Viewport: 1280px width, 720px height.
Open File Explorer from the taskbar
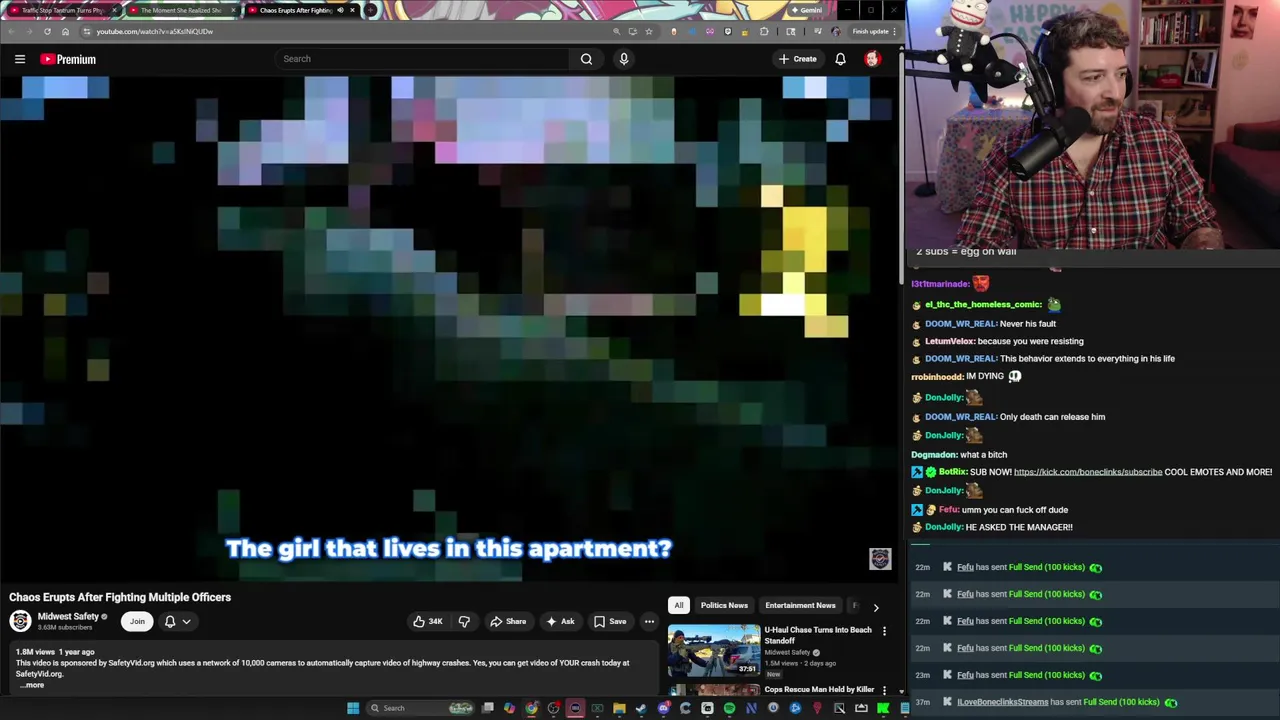(619, 708)
